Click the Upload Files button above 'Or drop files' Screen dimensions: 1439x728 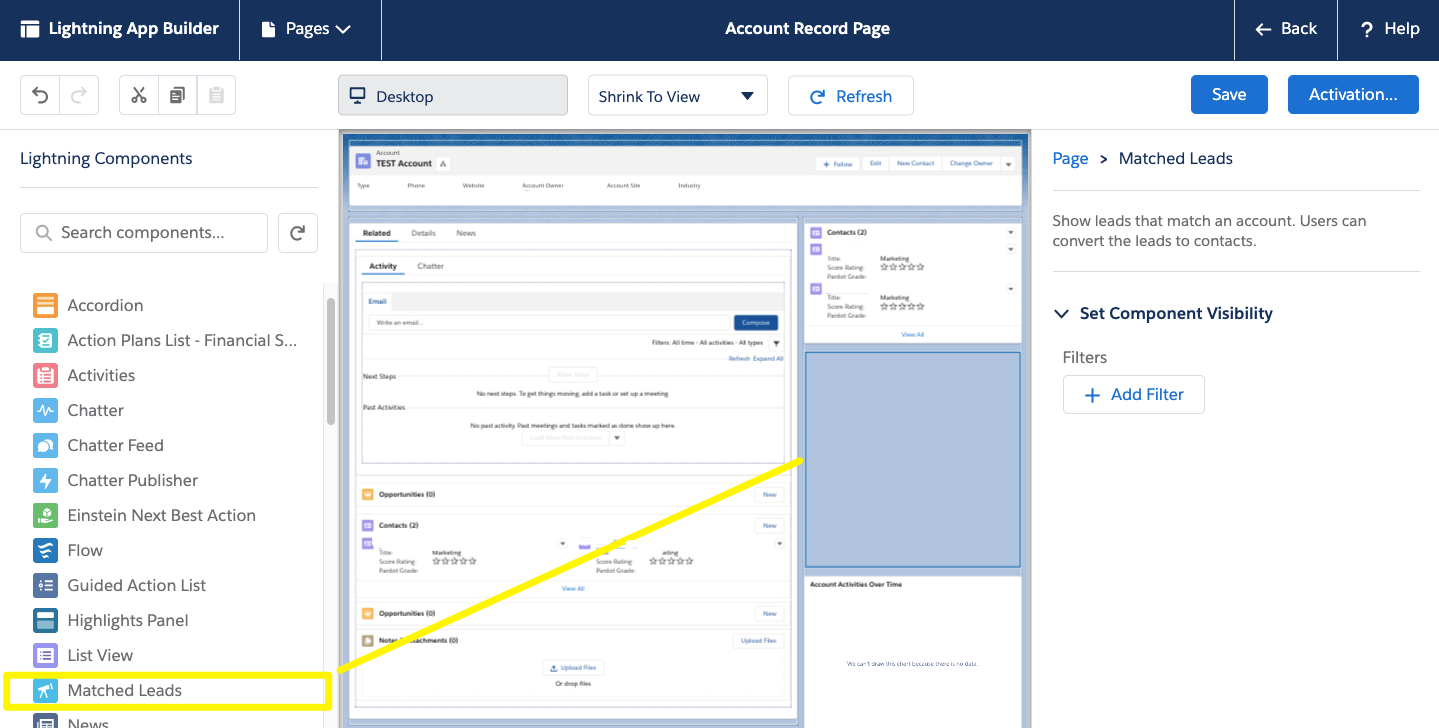click(574, 668)
